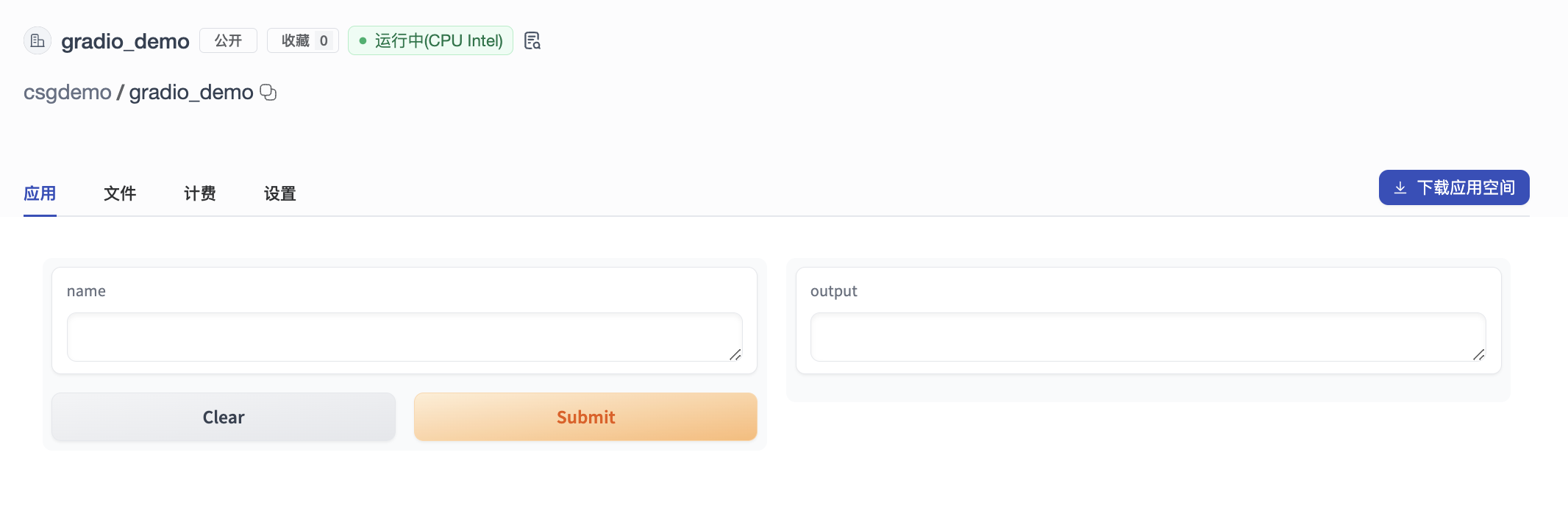The width and height of the screenshot is (1568, 519).
Task: Click the organization avatar icon beside gradio_demo
Action: click(x=38, y=40)
